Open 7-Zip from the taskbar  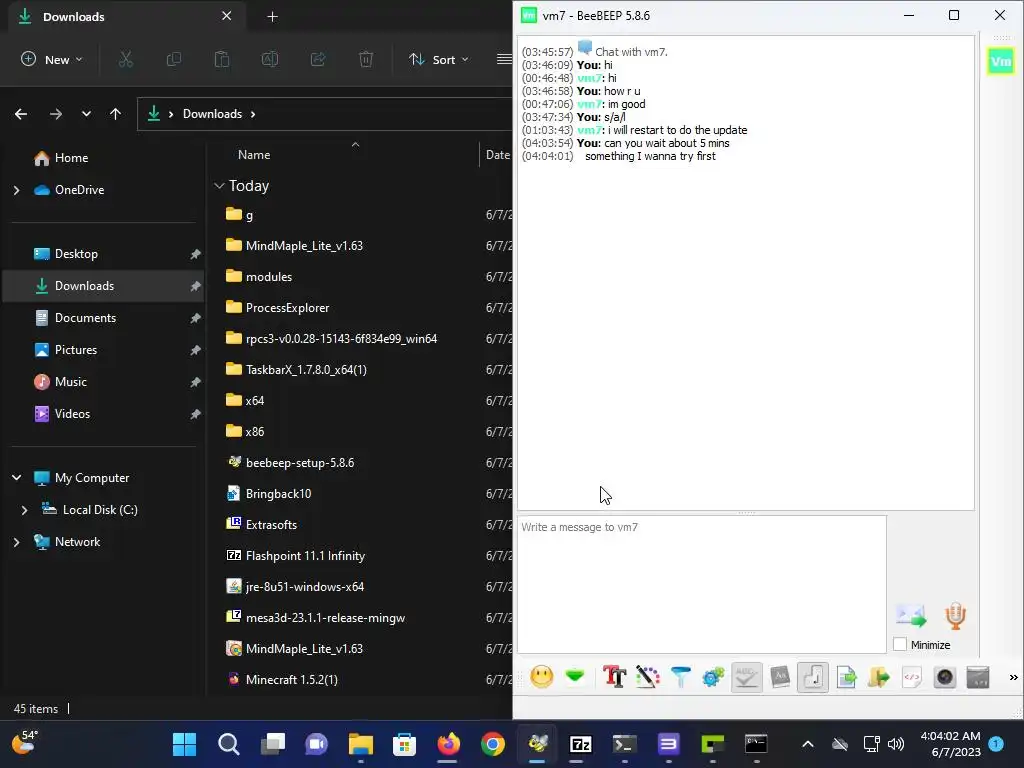(x=580, y=744)
